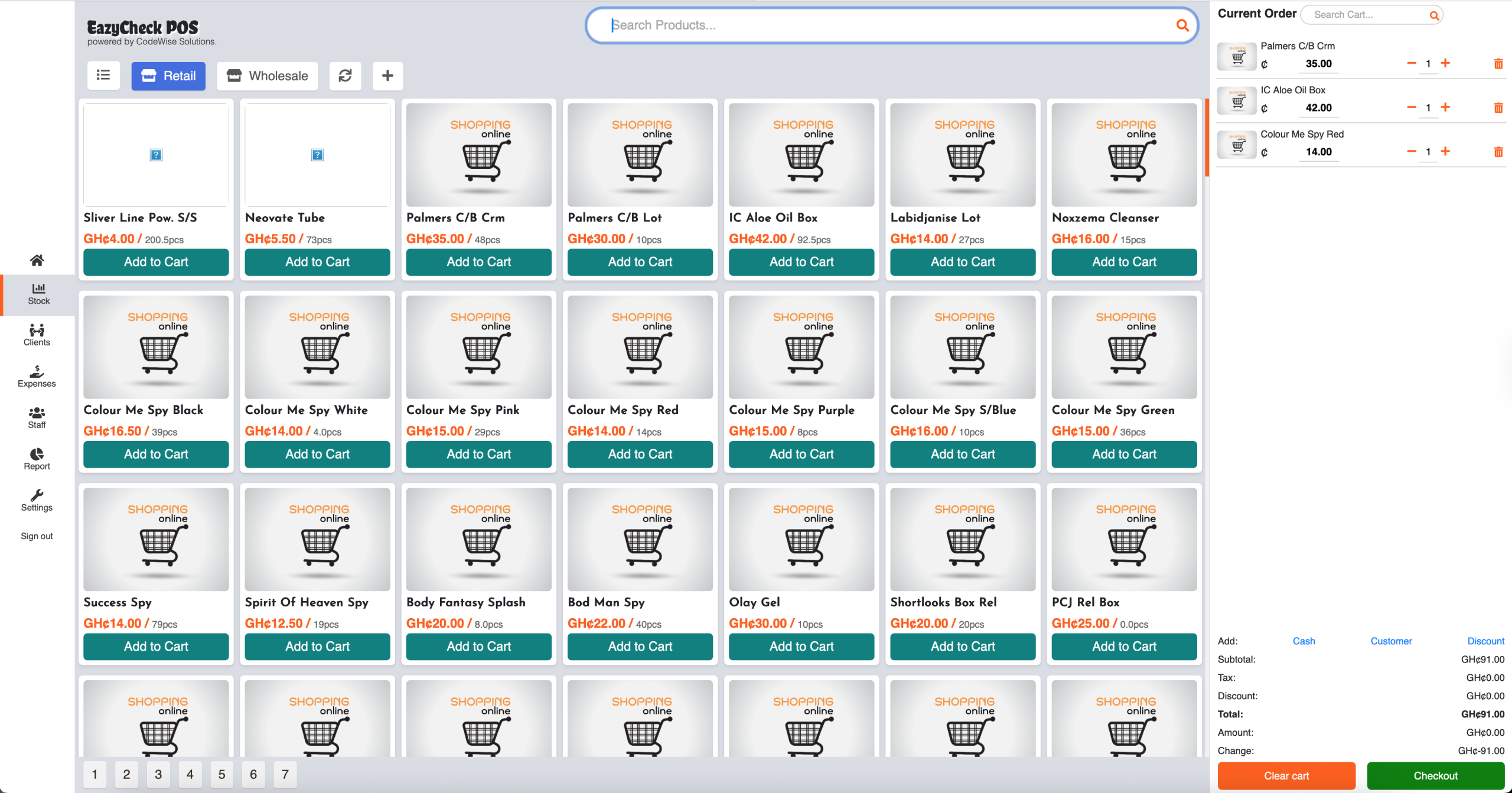Click the plus add-new icon in toolbar

click(x=387, y=76)
